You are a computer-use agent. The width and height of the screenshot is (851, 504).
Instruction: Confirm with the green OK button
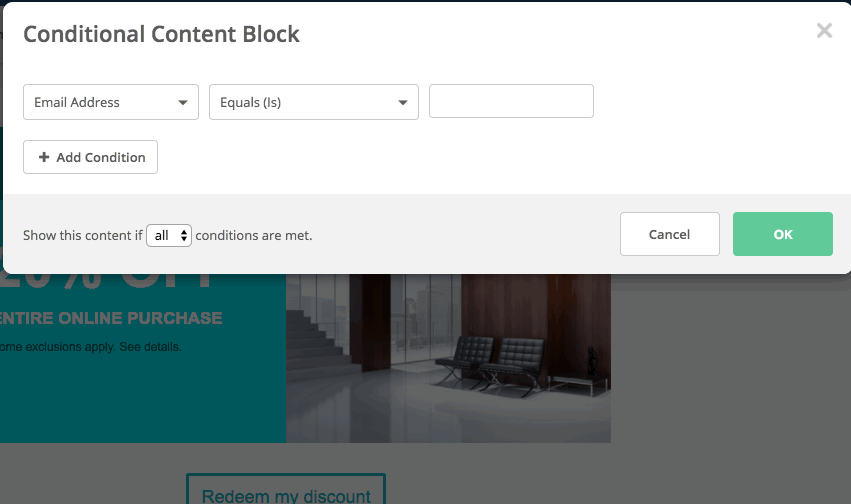pyautogui.click(x=782, y=234)
